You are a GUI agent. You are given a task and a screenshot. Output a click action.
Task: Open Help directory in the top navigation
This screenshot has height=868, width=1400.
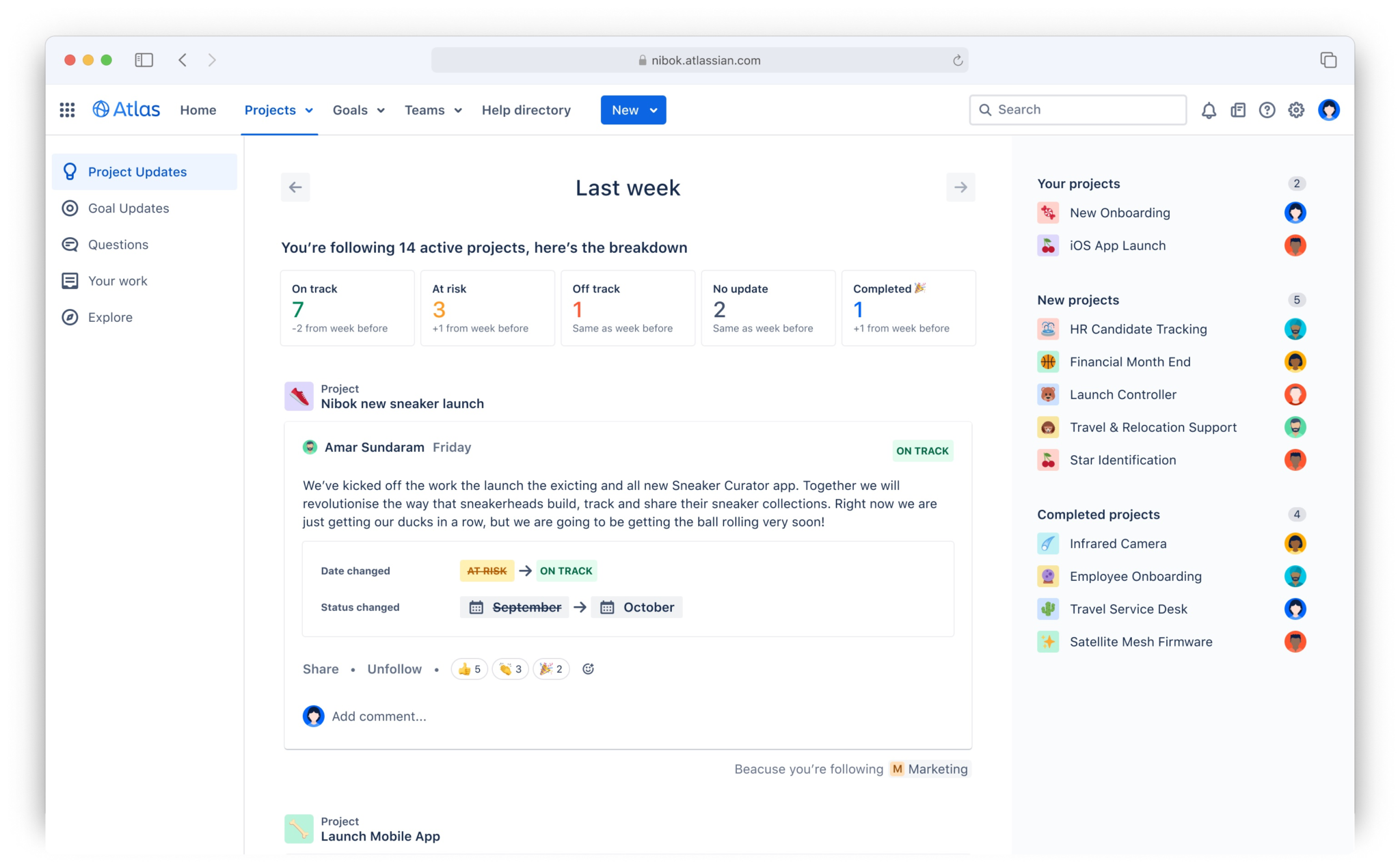pos(526,110)
